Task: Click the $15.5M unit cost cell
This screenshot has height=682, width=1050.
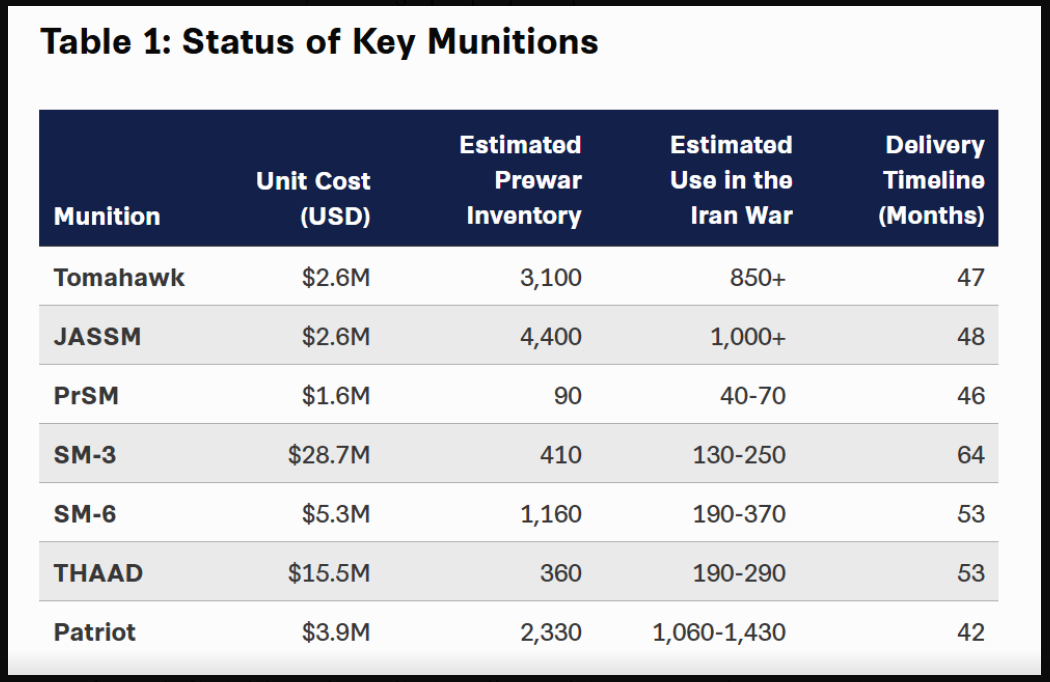Action: 329,573
